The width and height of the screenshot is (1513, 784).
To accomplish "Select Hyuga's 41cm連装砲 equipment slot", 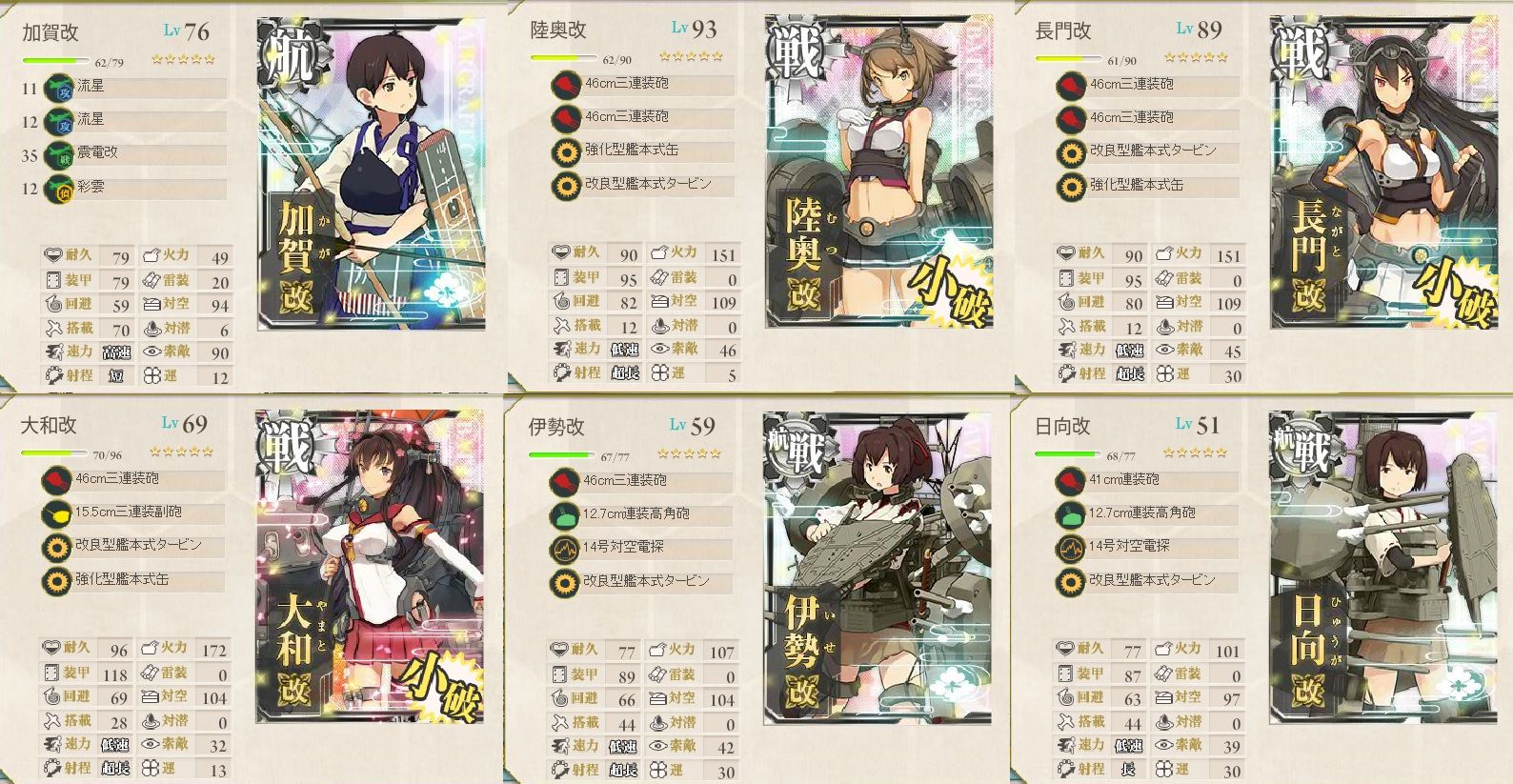I will tap(1148, 480).
